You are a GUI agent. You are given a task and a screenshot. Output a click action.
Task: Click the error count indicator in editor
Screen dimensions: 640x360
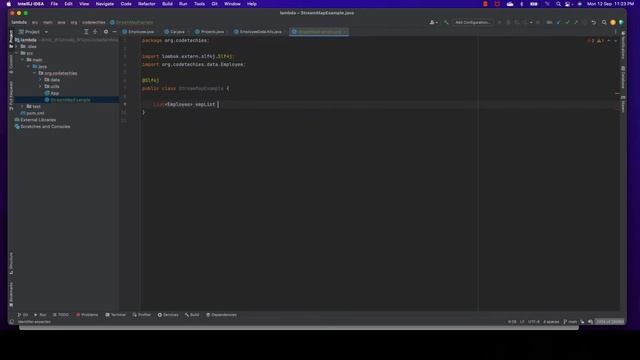click(x=591, y=41)
